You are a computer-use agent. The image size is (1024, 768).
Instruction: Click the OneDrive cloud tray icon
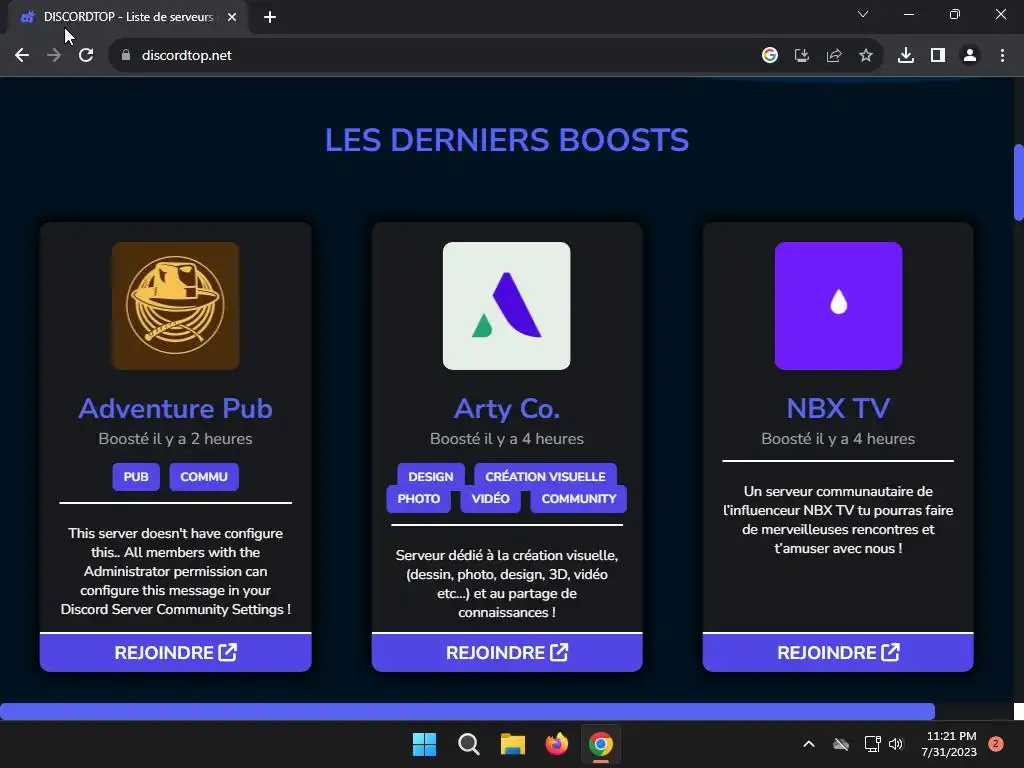(x=841, y=744)
